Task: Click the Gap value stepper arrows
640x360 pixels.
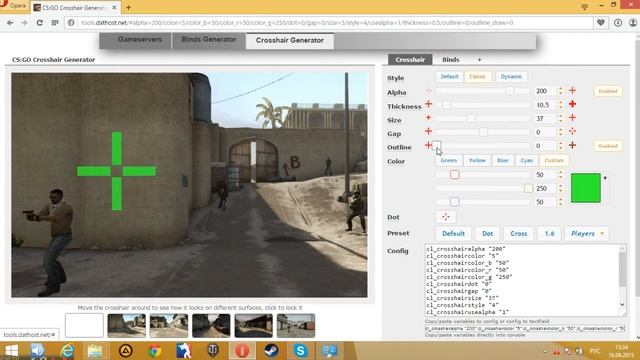Action: [x=560, y=132]
